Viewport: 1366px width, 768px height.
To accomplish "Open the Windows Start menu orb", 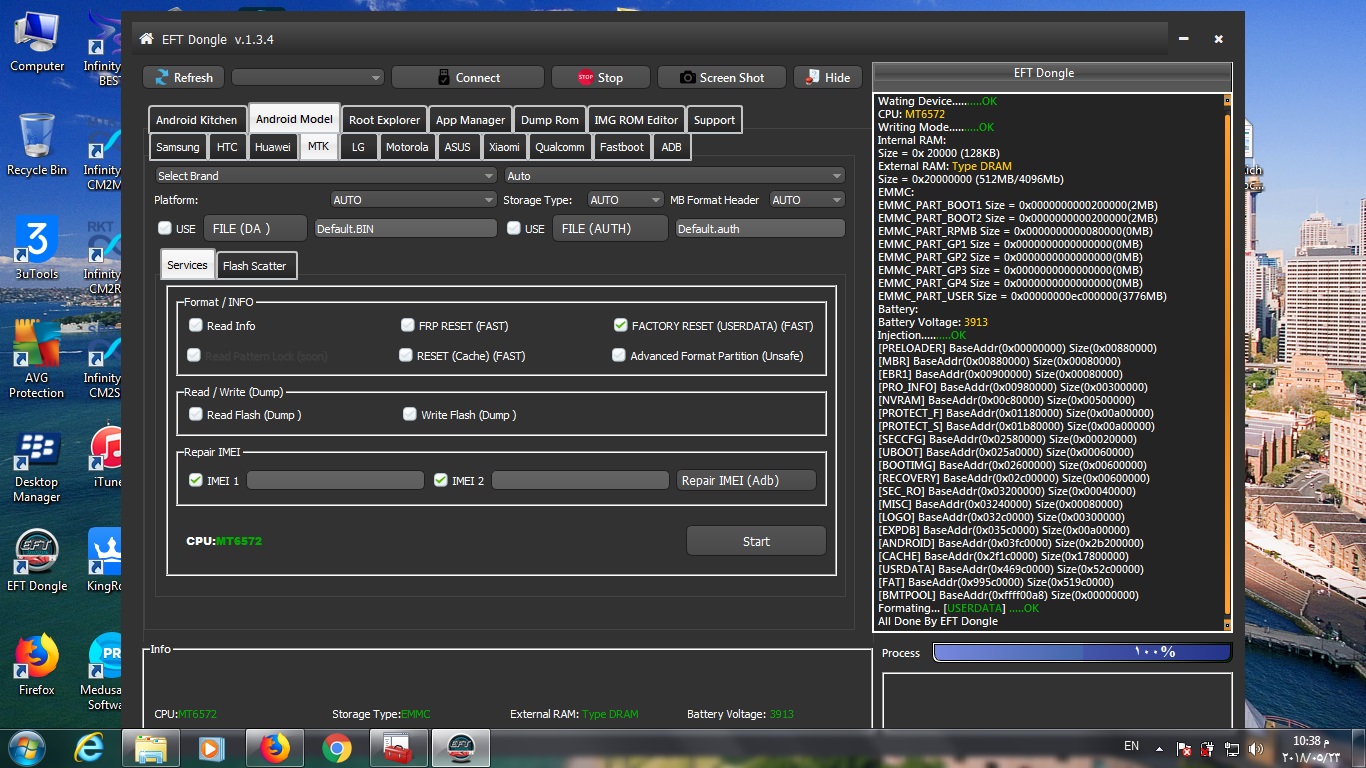I will point(26,748).
